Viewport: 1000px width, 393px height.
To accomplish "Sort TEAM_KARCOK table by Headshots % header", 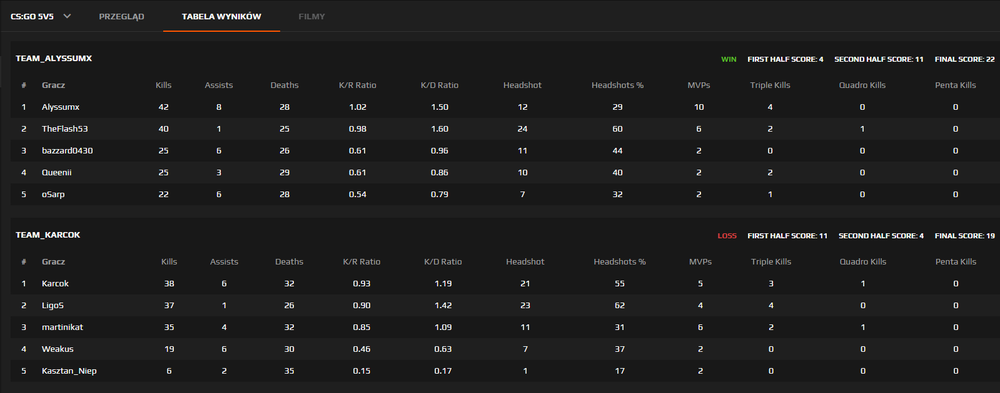I will (619, 262).
